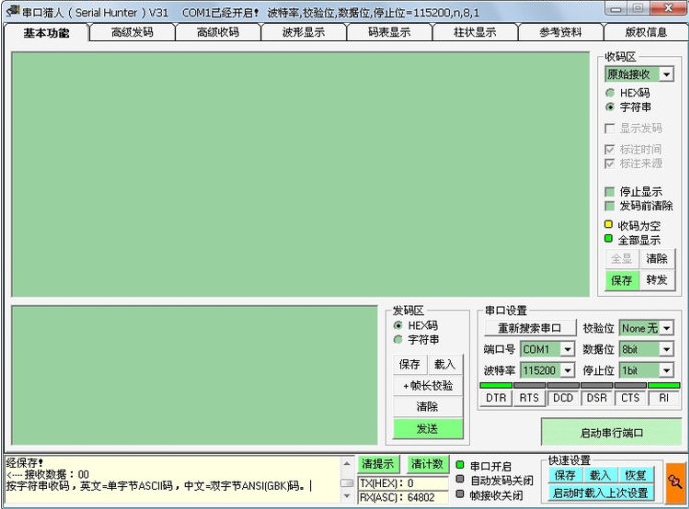Open the 版权信息 tab
Viewport: 689px width, 509px height.
tap(646, 32)
